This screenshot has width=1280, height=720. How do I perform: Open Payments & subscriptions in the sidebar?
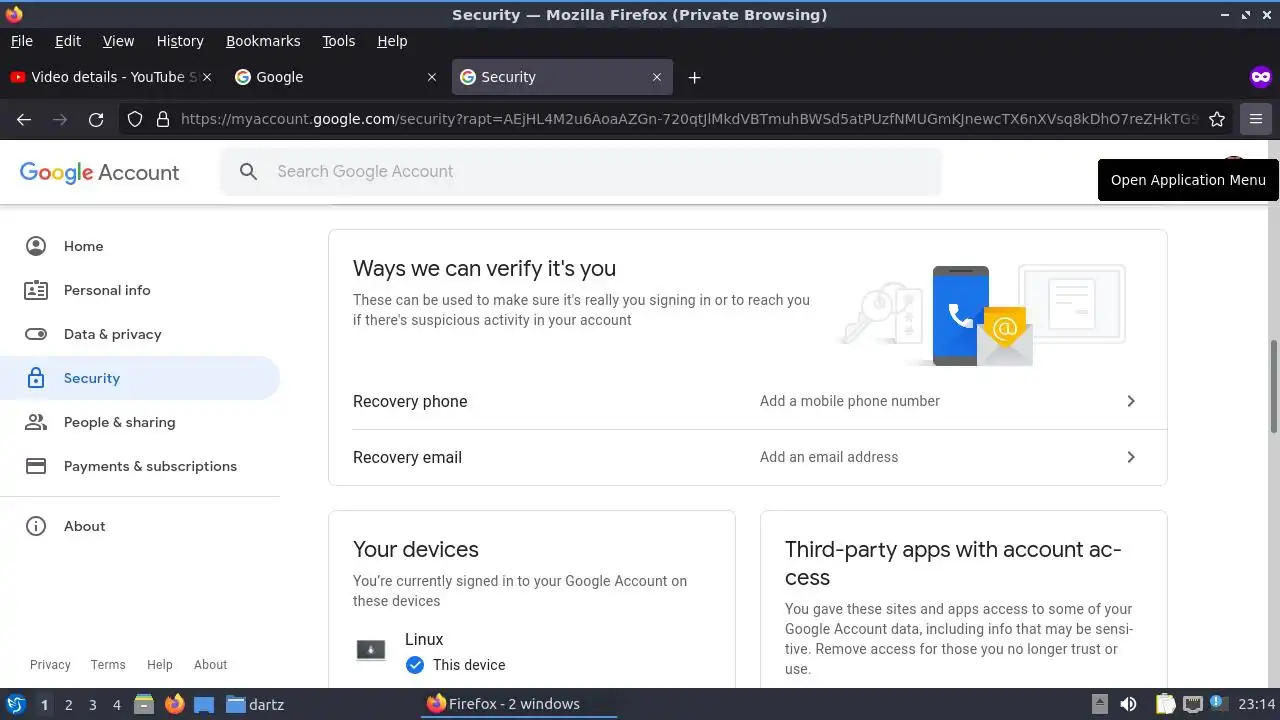coord(140,466)
